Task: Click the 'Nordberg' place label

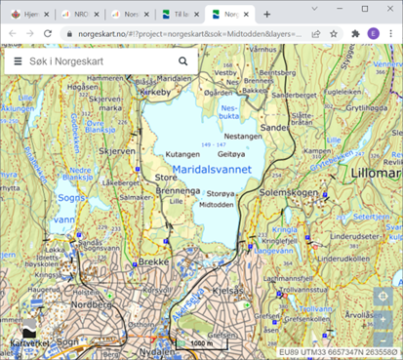Action: [91, 305]
